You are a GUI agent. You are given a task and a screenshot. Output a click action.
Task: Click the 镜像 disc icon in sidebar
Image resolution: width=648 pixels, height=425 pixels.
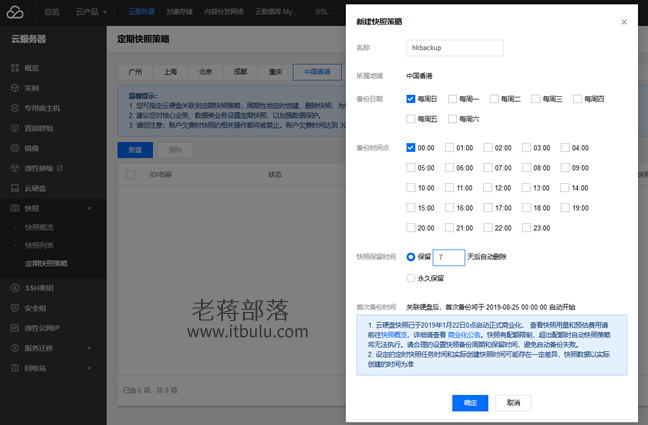(x=15, y=148)
